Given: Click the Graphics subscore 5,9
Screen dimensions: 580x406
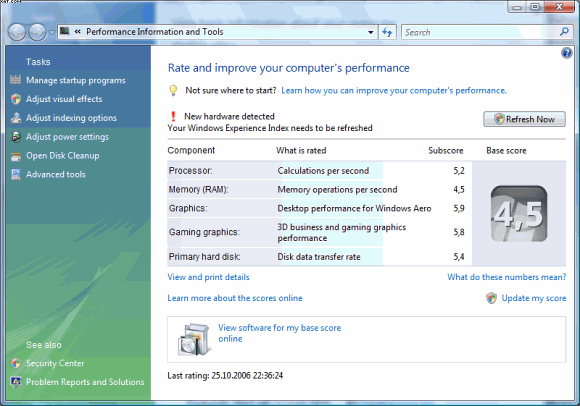Looking at the screenshot, I should 459,208.
